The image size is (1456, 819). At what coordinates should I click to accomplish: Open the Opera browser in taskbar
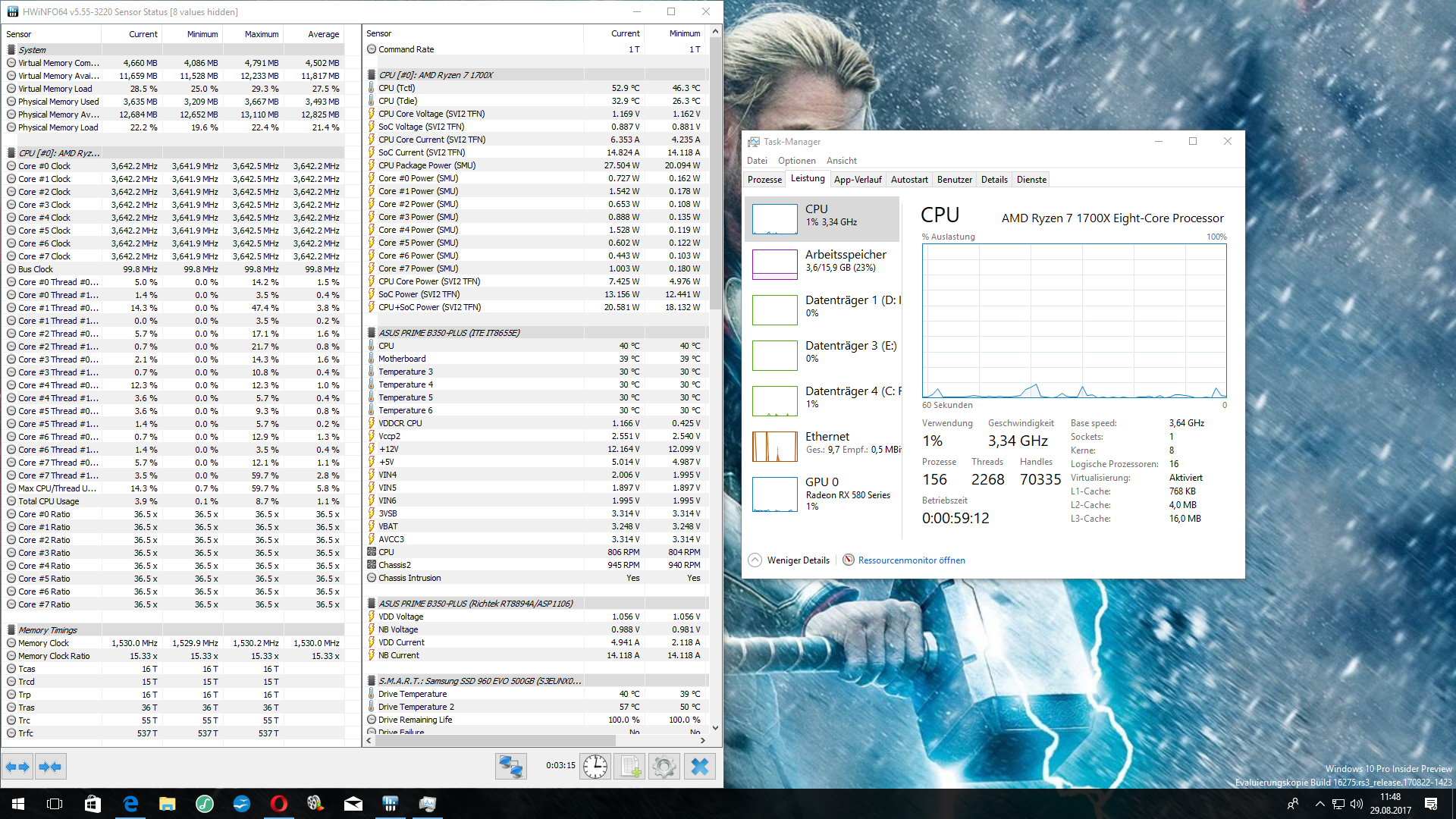(278, 804)
